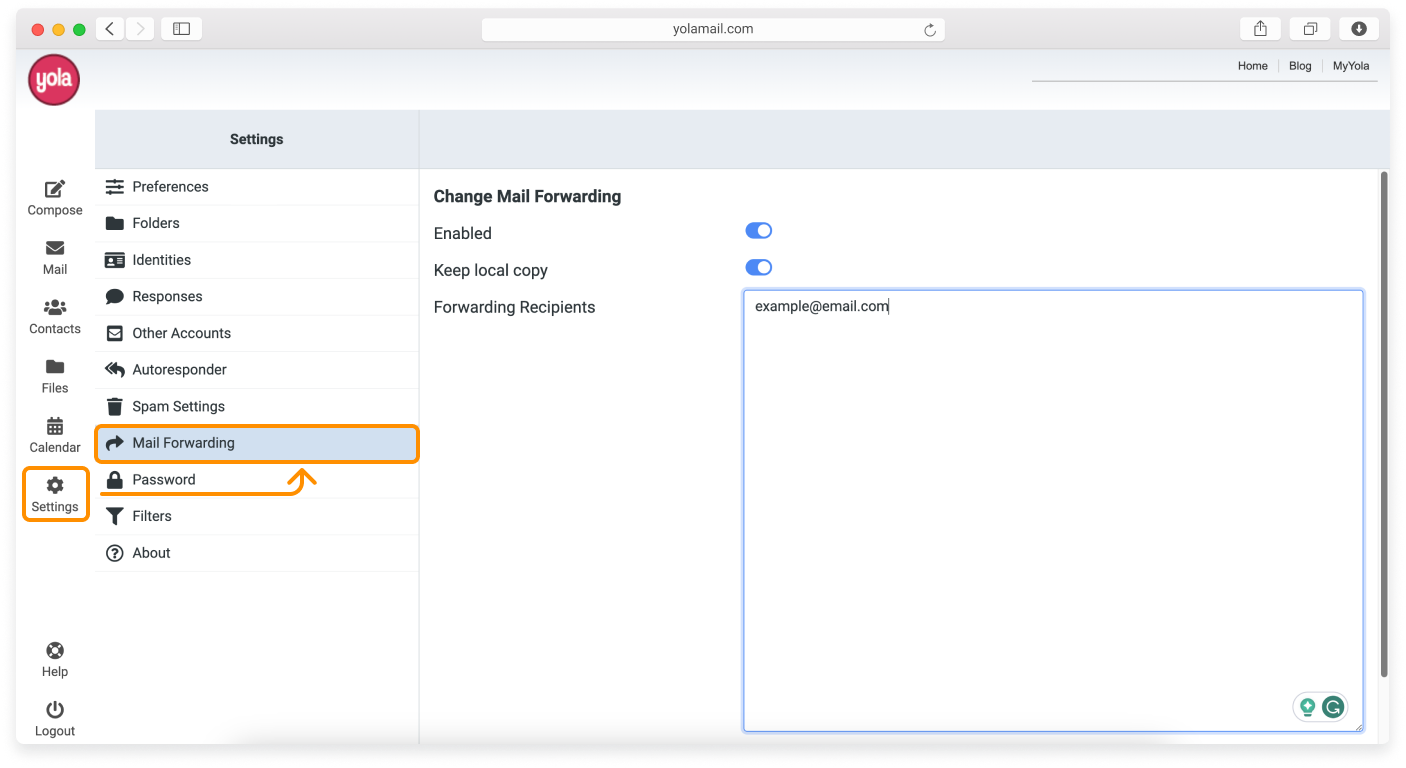Select Mail Forwarding in the settings list
Viewport: 1406px width, 768px height.
pyautogui.click(x=183, y=442)
